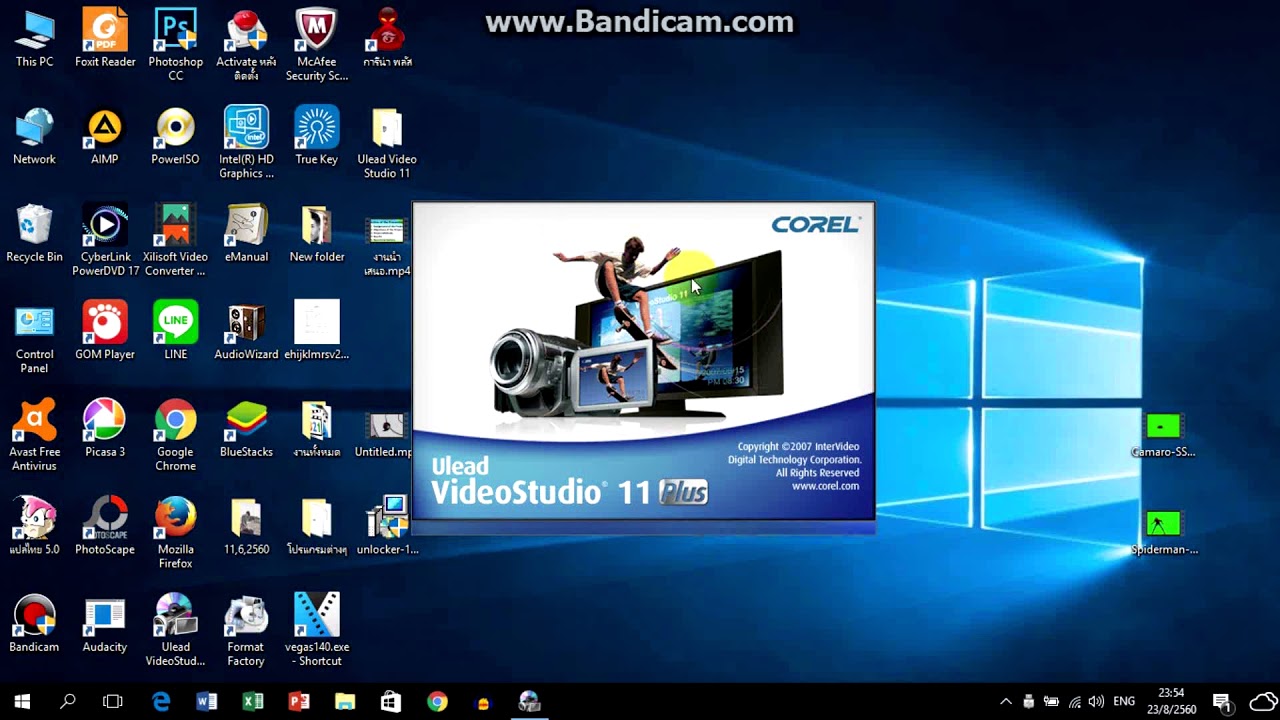Screen dimensions: 1280x720
Task: Launch Word from the taskbar
Action: 207,702
